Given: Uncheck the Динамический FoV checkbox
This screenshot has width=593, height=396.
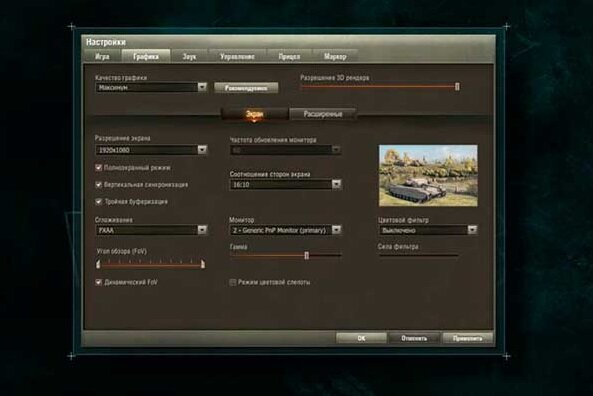Looking at the screenshot, I should pos(99,282).
